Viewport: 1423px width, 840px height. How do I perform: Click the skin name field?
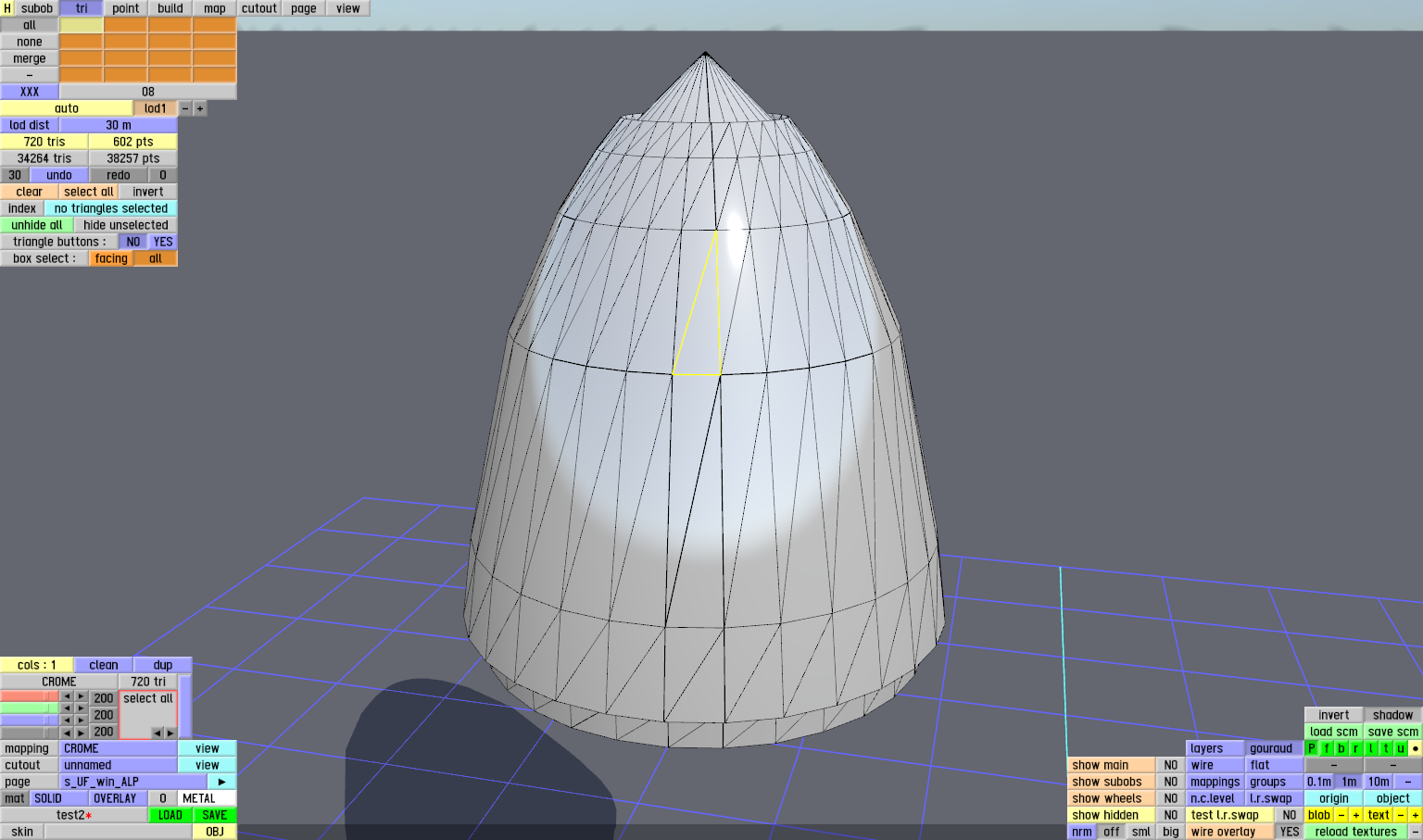[119, 832]
